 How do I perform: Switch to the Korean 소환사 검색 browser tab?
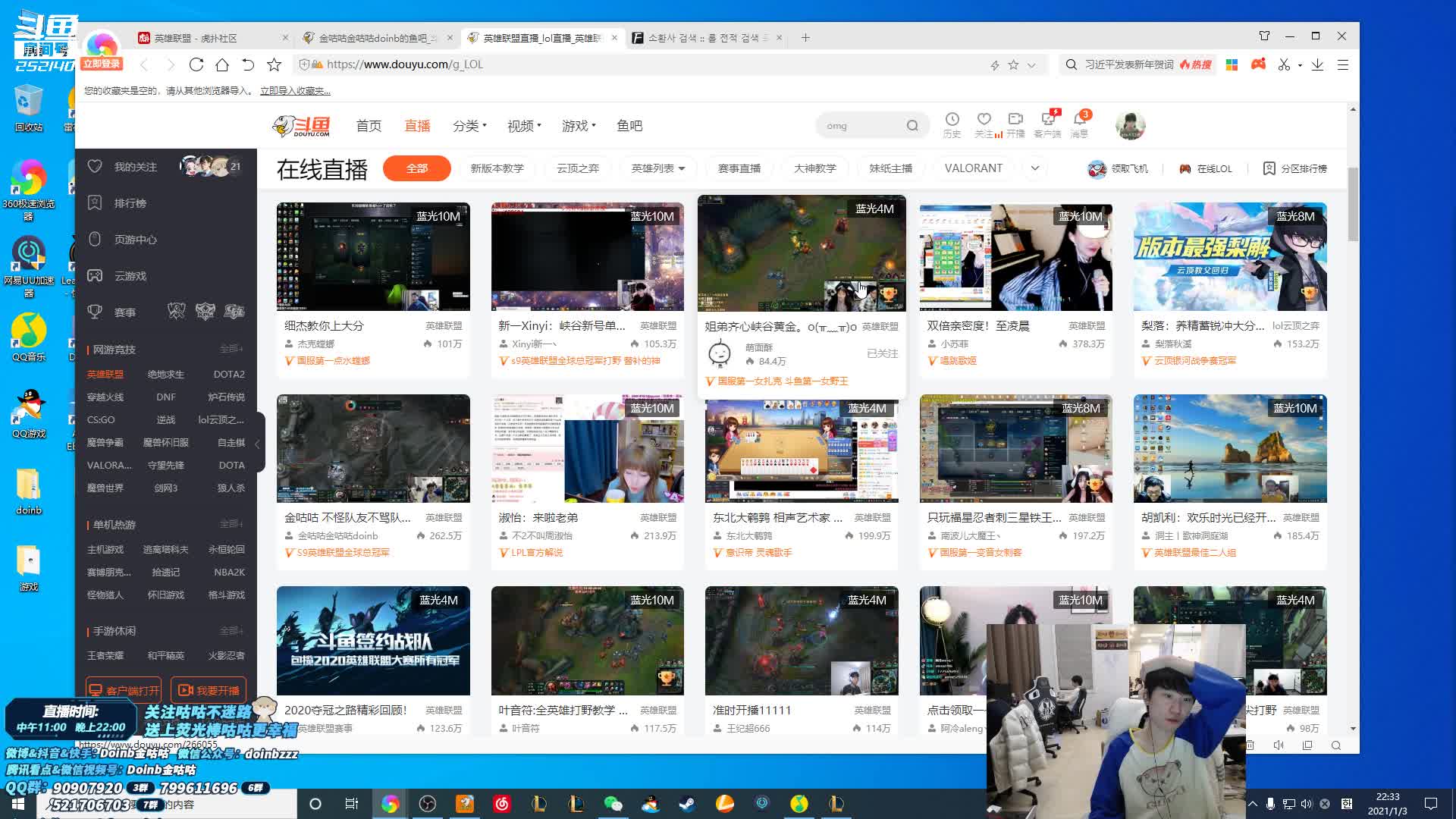tap(706, 38)
